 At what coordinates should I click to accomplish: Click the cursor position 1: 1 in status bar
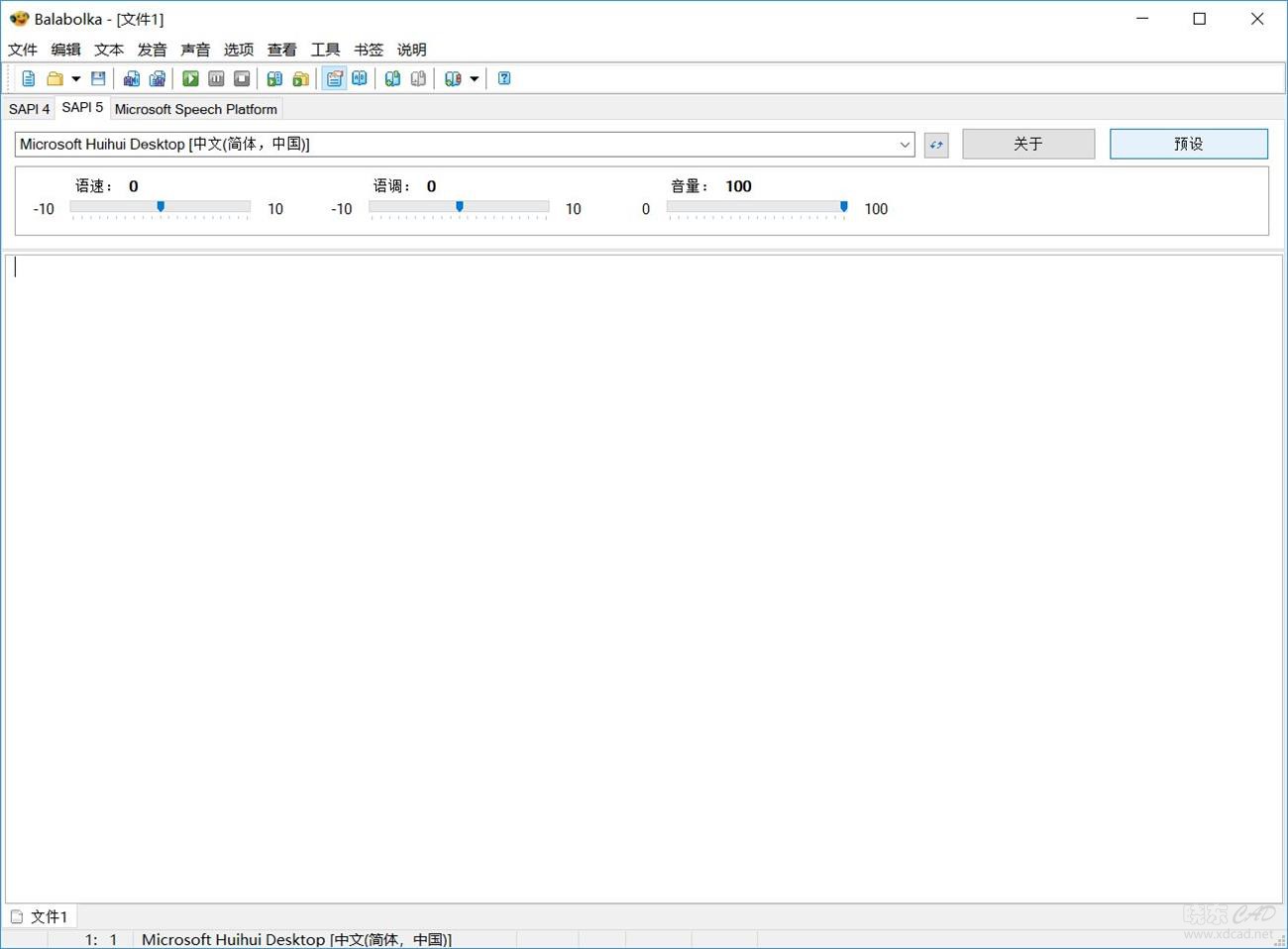101,939
